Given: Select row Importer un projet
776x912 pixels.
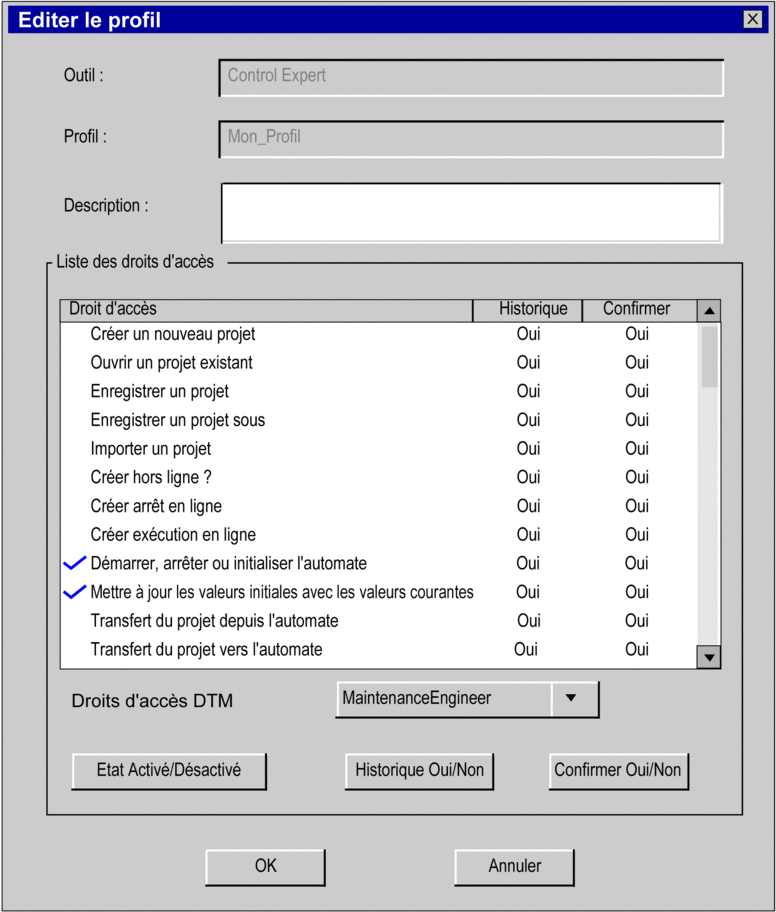Looking at the screenshot, I should coord(379,449).
